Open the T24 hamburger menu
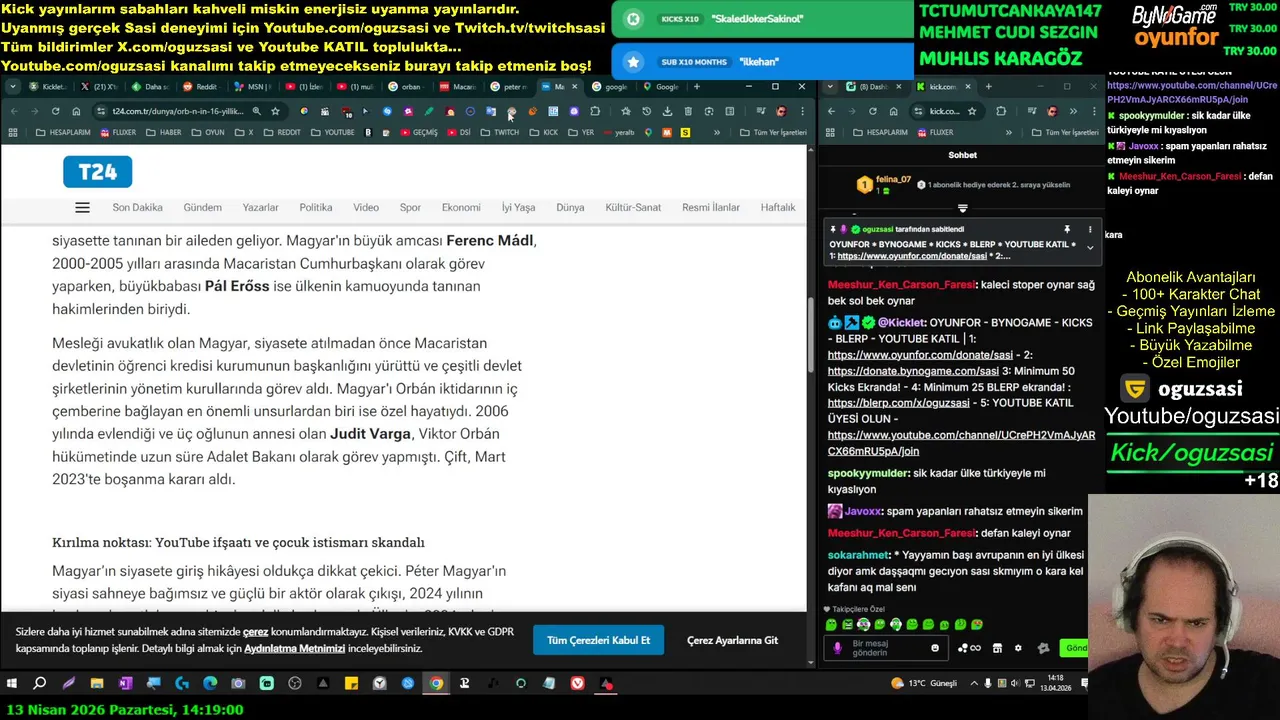1280x720 pixels. (x=82, y=208)
